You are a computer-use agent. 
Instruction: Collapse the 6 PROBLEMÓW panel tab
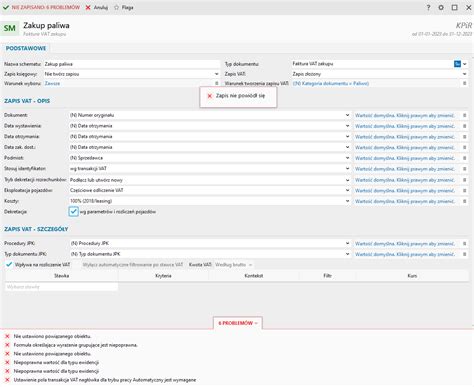click(238, 323)
